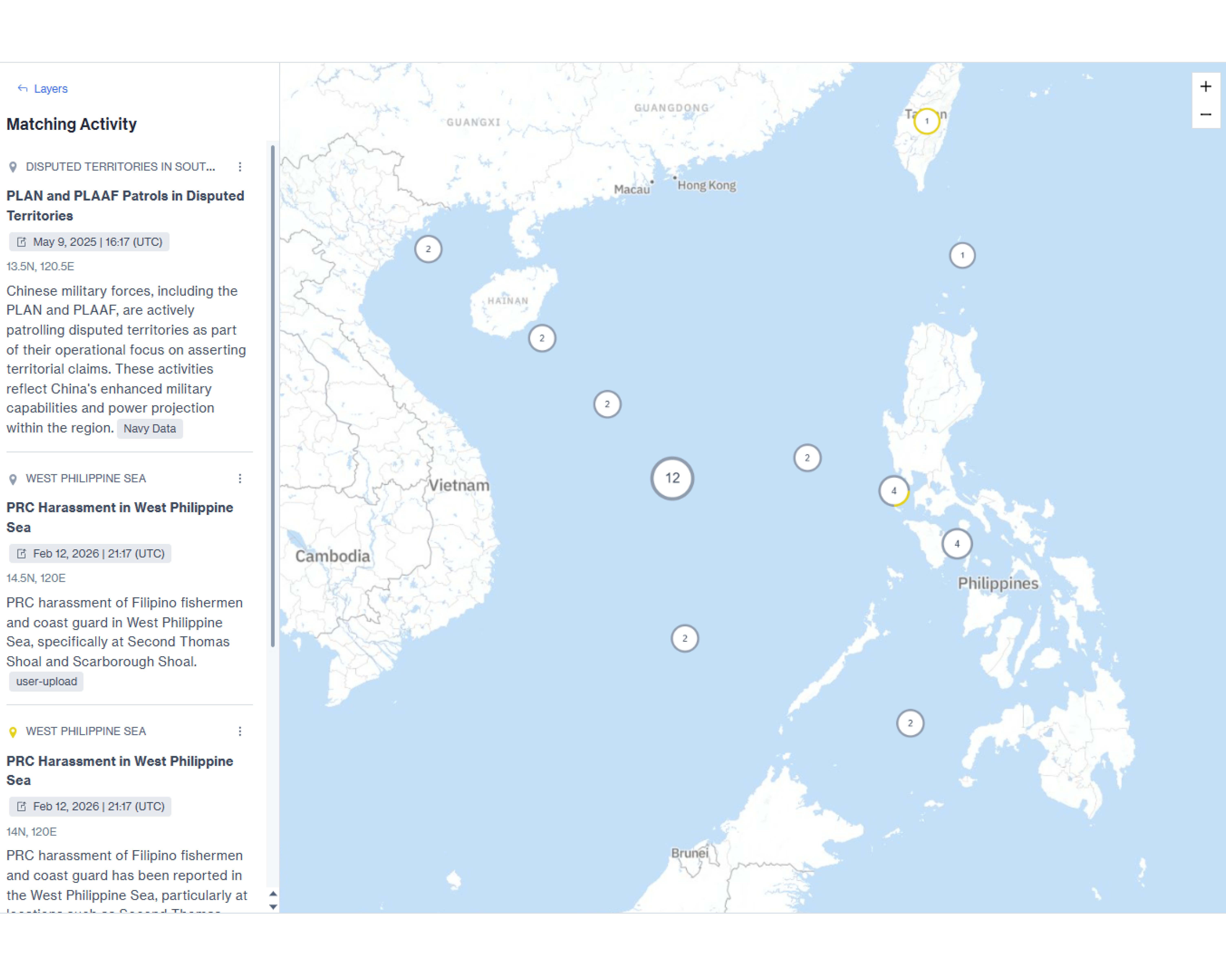
Task: Click the 4 cluster marker near Manila coast
Action: pos(894,491)
